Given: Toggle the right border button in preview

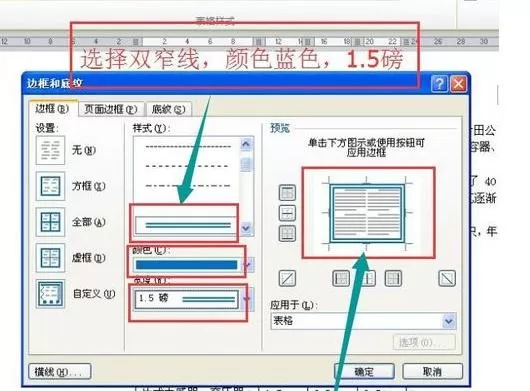Looking at the screenshot, I should (x=393, y=278).
